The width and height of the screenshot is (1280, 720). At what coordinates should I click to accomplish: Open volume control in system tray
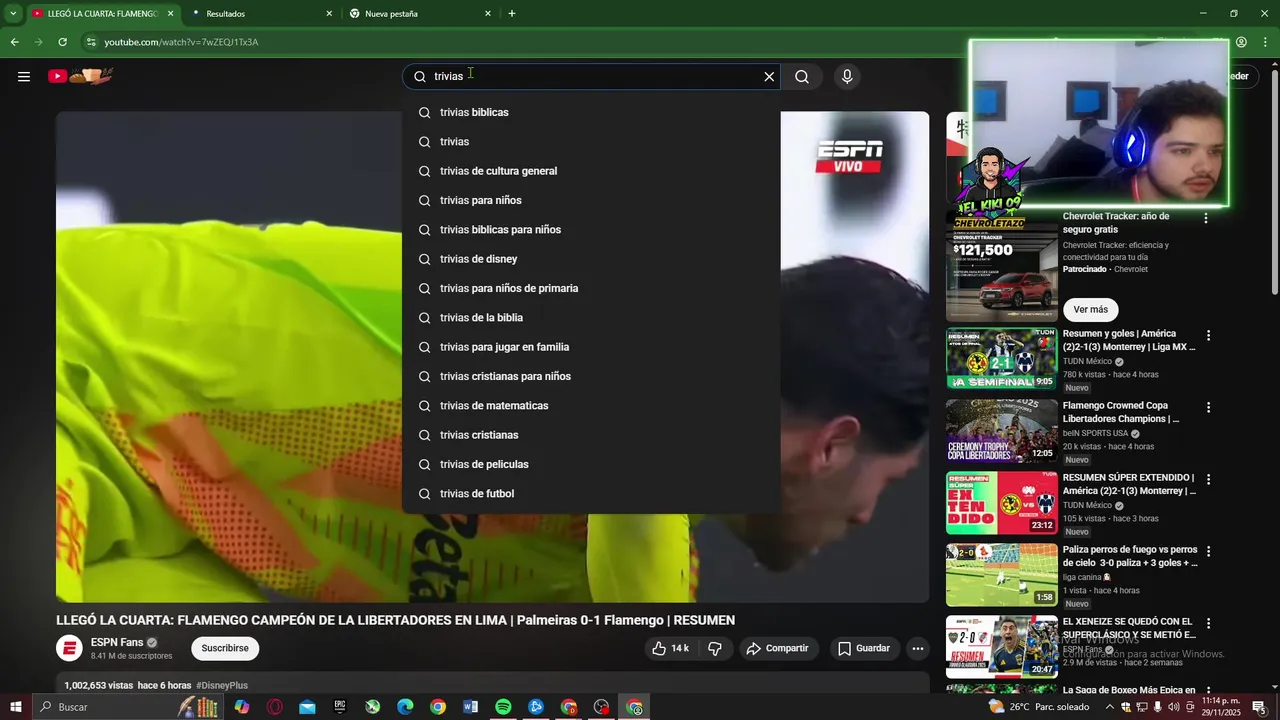[1176, 707]
